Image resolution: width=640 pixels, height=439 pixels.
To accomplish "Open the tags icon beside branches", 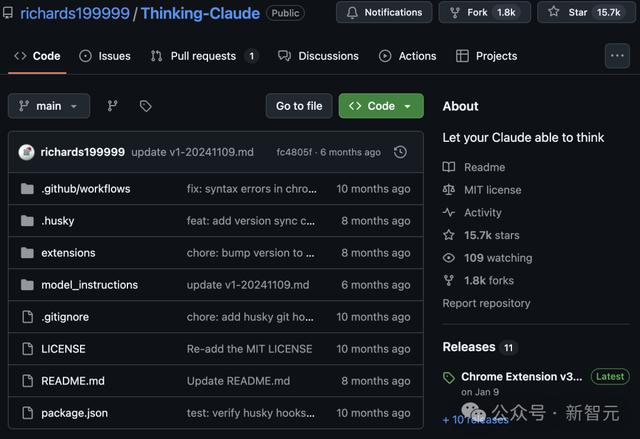I will pos(145,106).
